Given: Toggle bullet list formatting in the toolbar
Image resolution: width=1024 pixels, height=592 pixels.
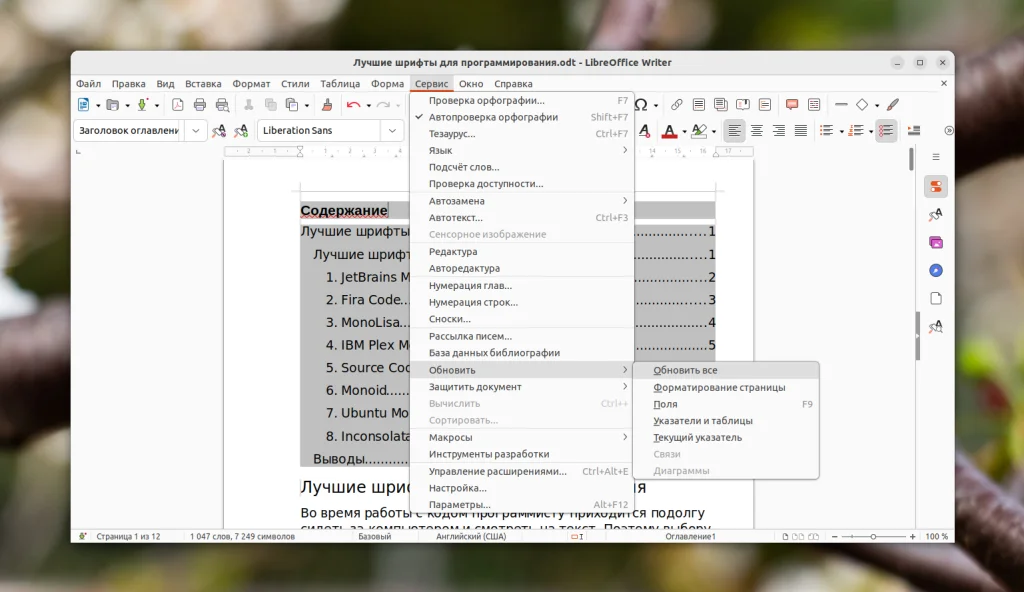Looking at the screenshot, I should (x=826, y=131).
